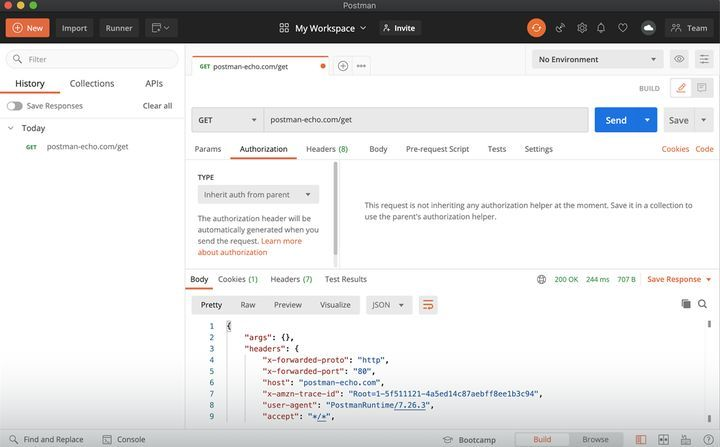Click the New button
Viewport: 720px width, 447px height.
click(x=28, y=28)
